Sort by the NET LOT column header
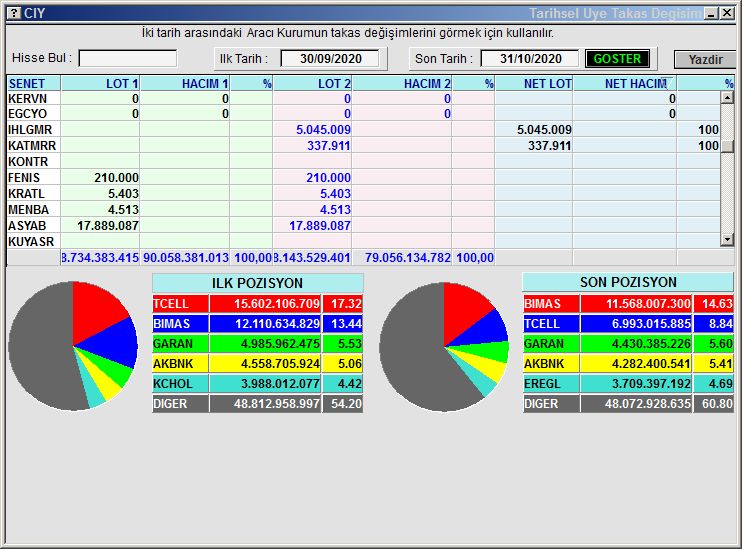 coord(534,83)
